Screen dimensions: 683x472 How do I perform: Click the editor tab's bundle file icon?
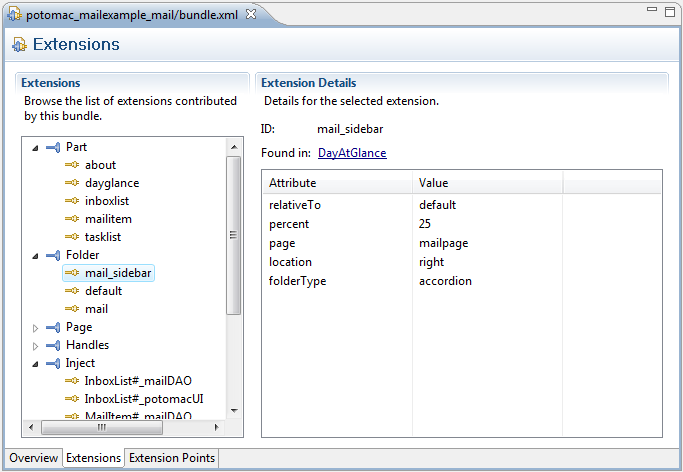(14, 14)
